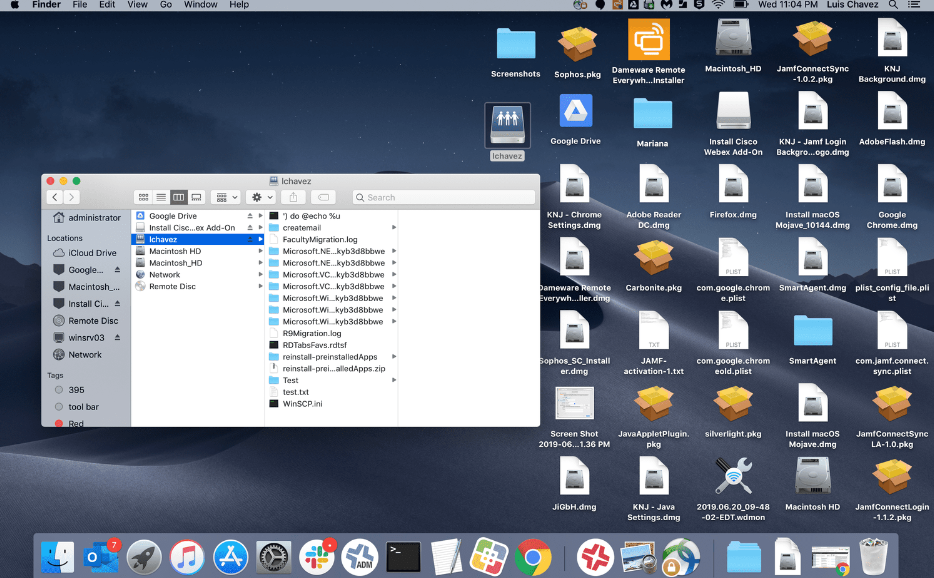
Task: Select 2019.06.20 wdmon wireless diagnostics file
Action: (733, 490)
